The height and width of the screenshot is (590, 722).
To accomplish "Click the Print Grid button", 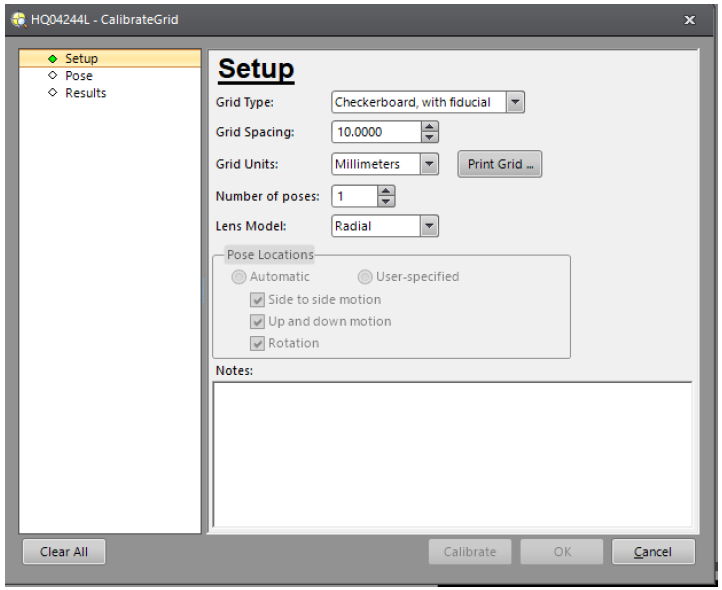I will coord(500,164).
